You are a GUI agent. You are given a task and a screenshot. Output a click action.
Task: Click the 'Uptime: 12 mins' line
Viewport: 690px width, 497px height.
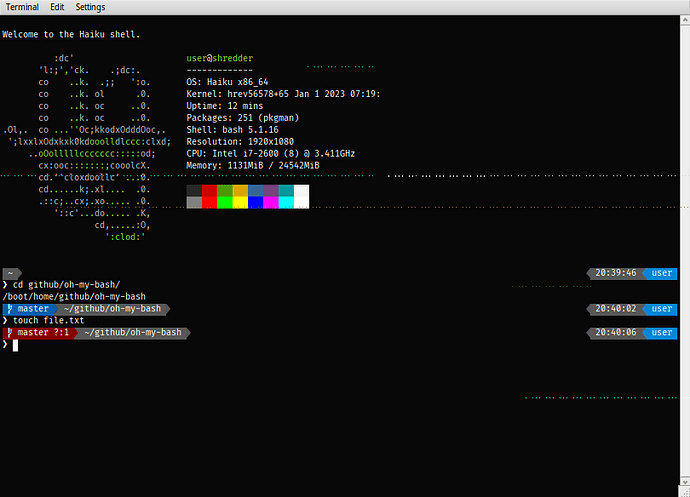(x=224, y=106)
